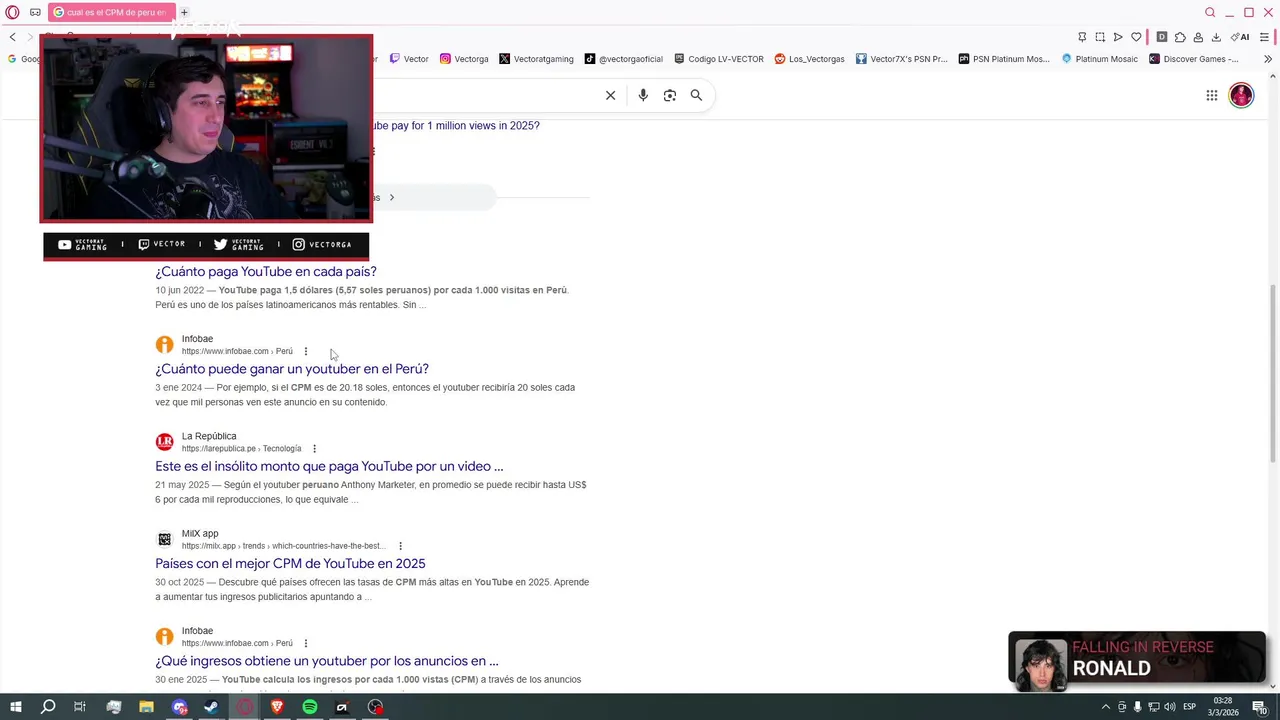The width and height of the screenshot is (1280, 720).
Task: Open Brave browser from the taskbar
Action: pos(277,707)
